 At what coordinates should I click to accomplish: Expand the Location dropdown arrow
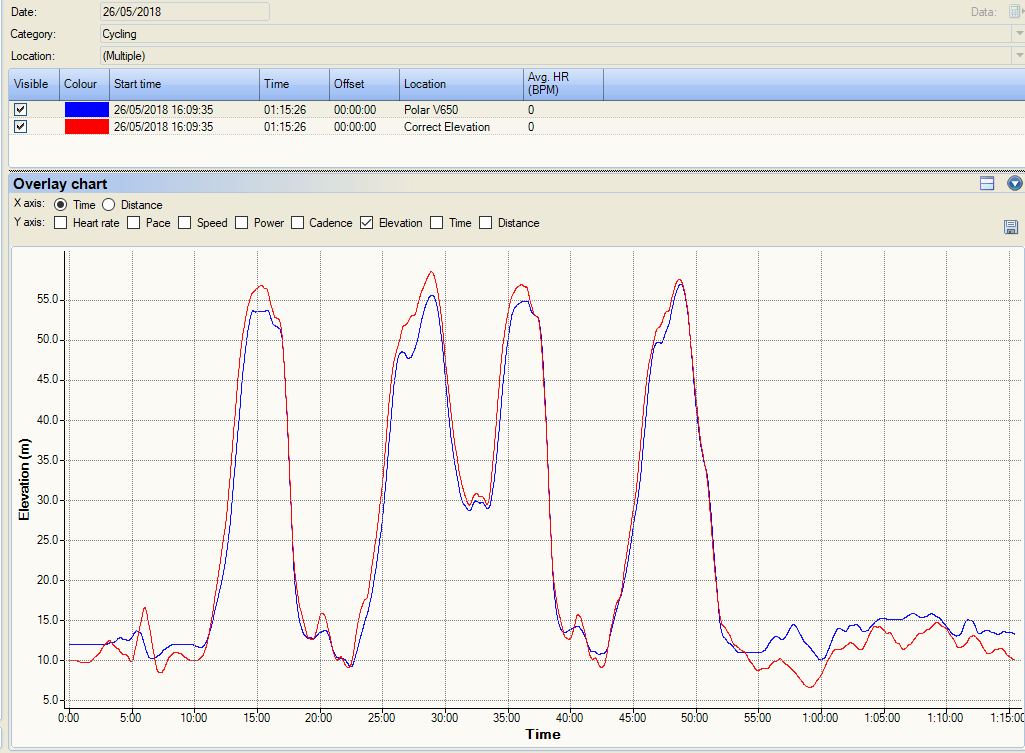1017,56
